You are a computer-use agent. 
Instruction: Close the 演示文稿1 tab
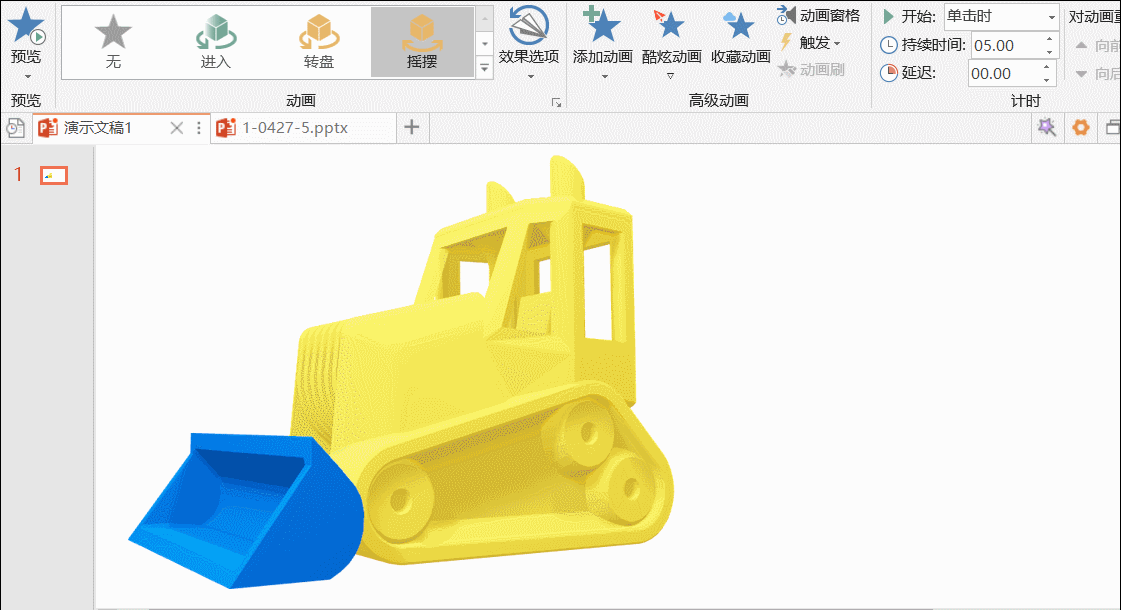click(177, 128)
